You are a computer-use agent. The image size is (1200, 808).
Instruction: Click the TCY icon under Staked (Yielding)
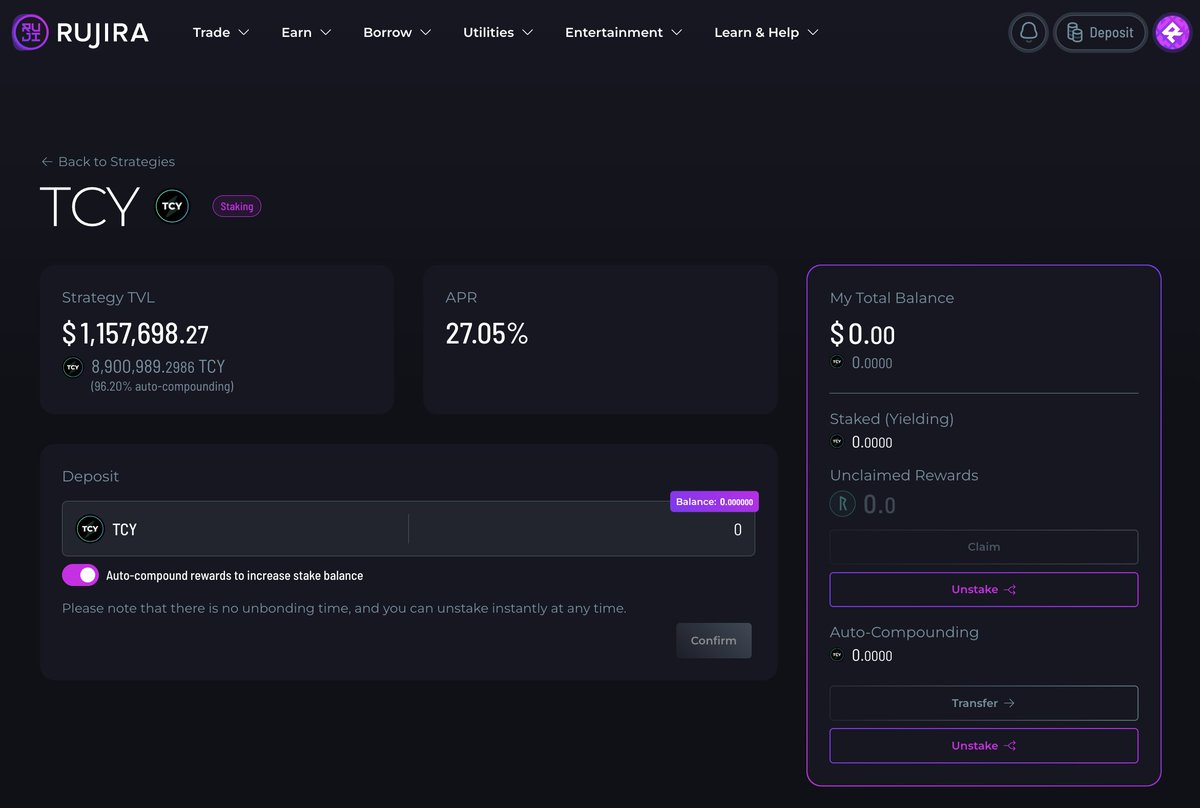coord(837,441)
